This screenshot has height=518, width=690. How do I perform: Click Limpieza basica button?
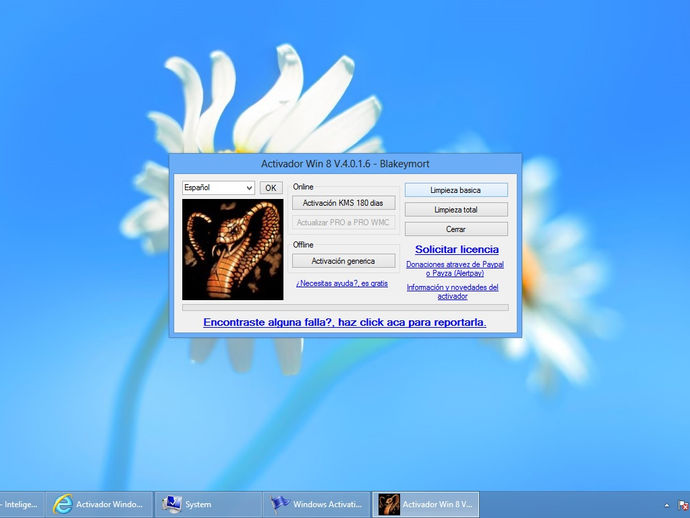456,190
